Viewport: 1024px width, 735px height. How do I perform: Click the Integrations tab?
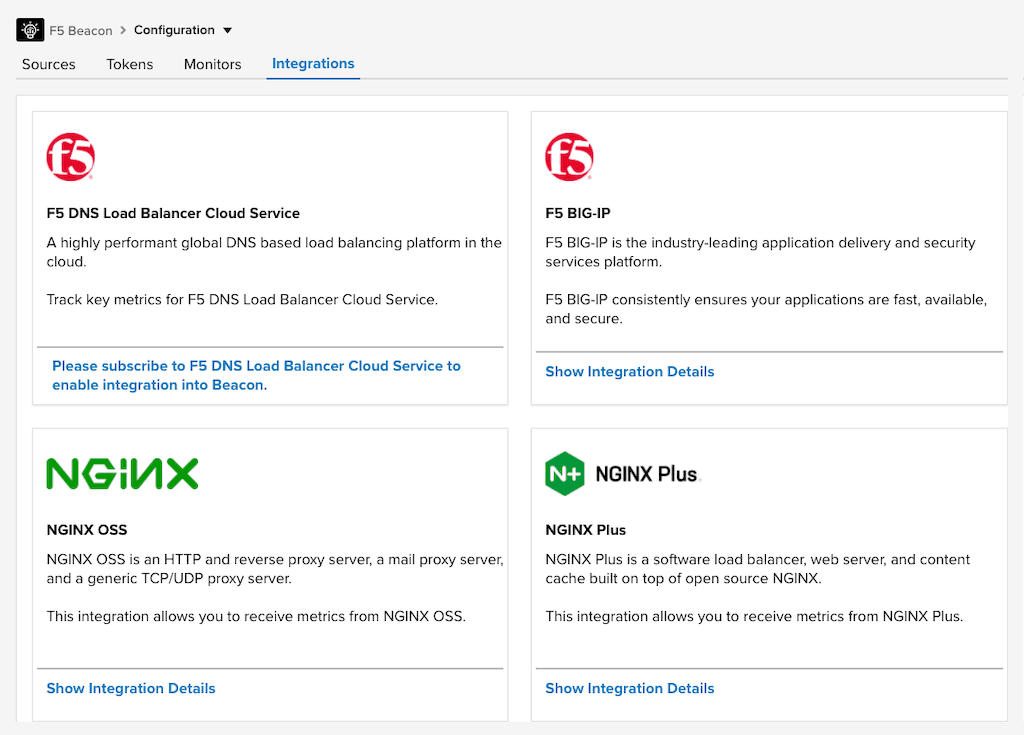click(313, 64)
